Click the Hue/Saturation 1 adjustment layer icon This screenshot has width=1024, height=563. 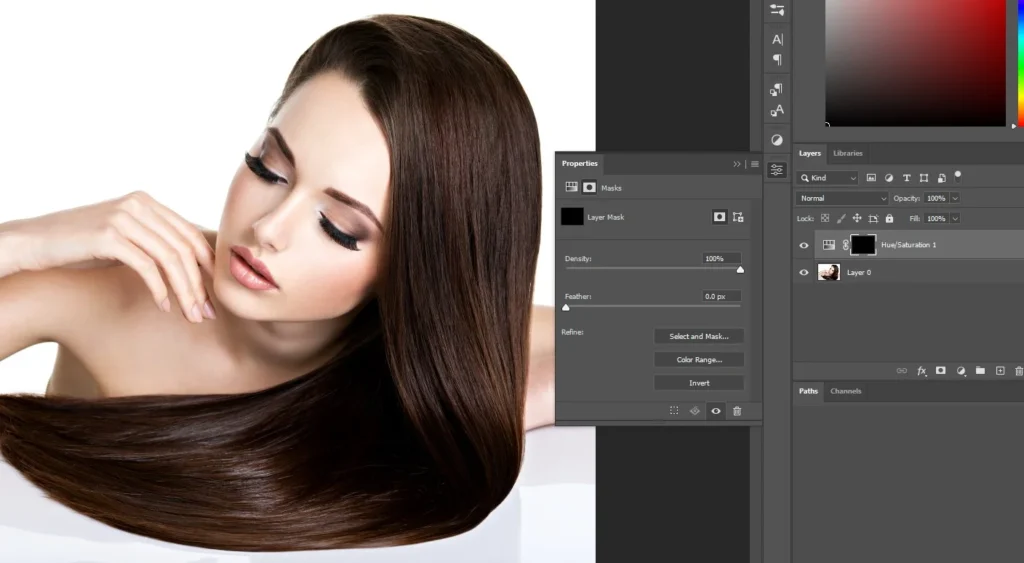click(x=828, y=245)
